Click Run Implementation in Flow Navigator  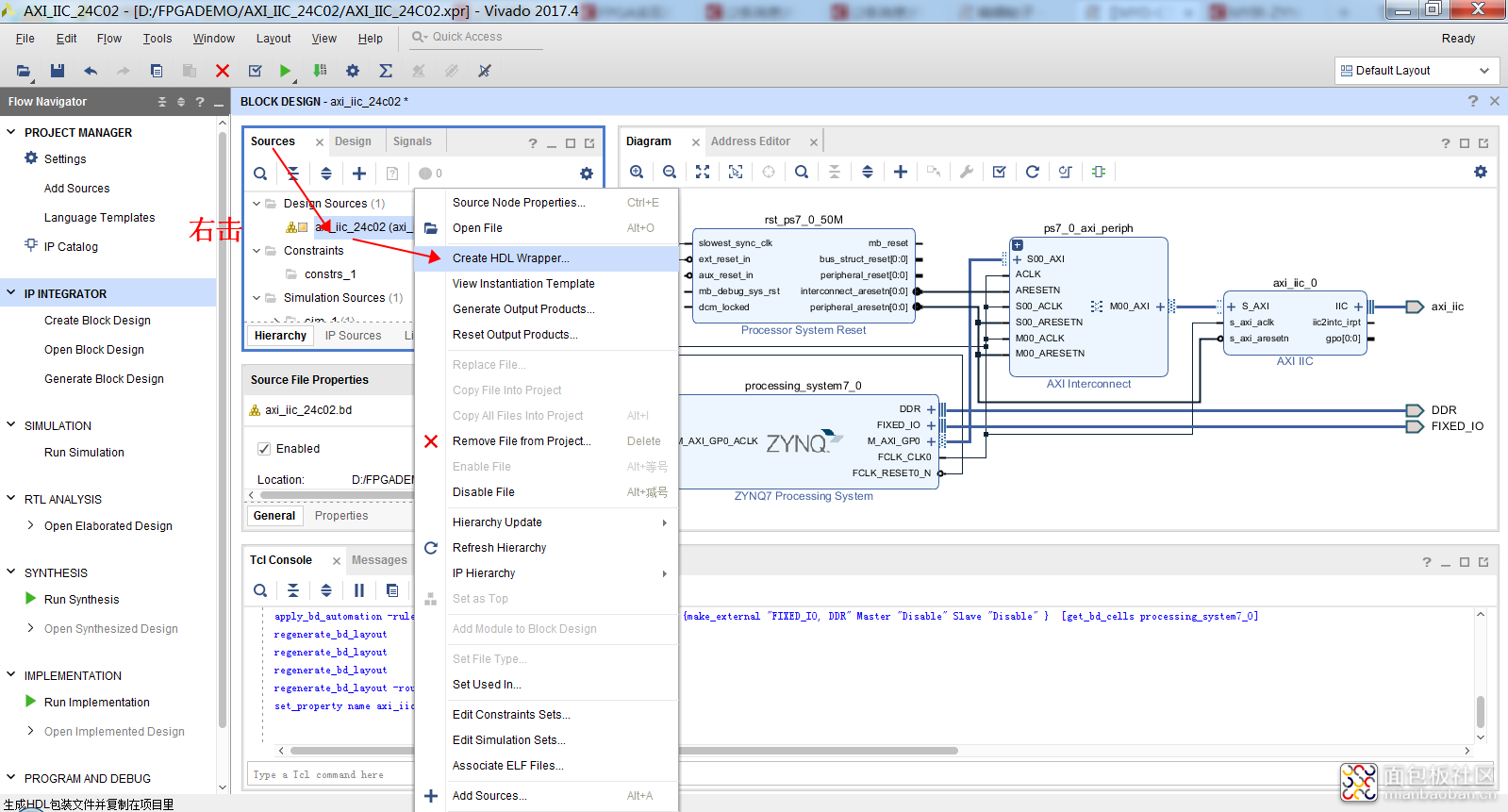pos(96,703)
